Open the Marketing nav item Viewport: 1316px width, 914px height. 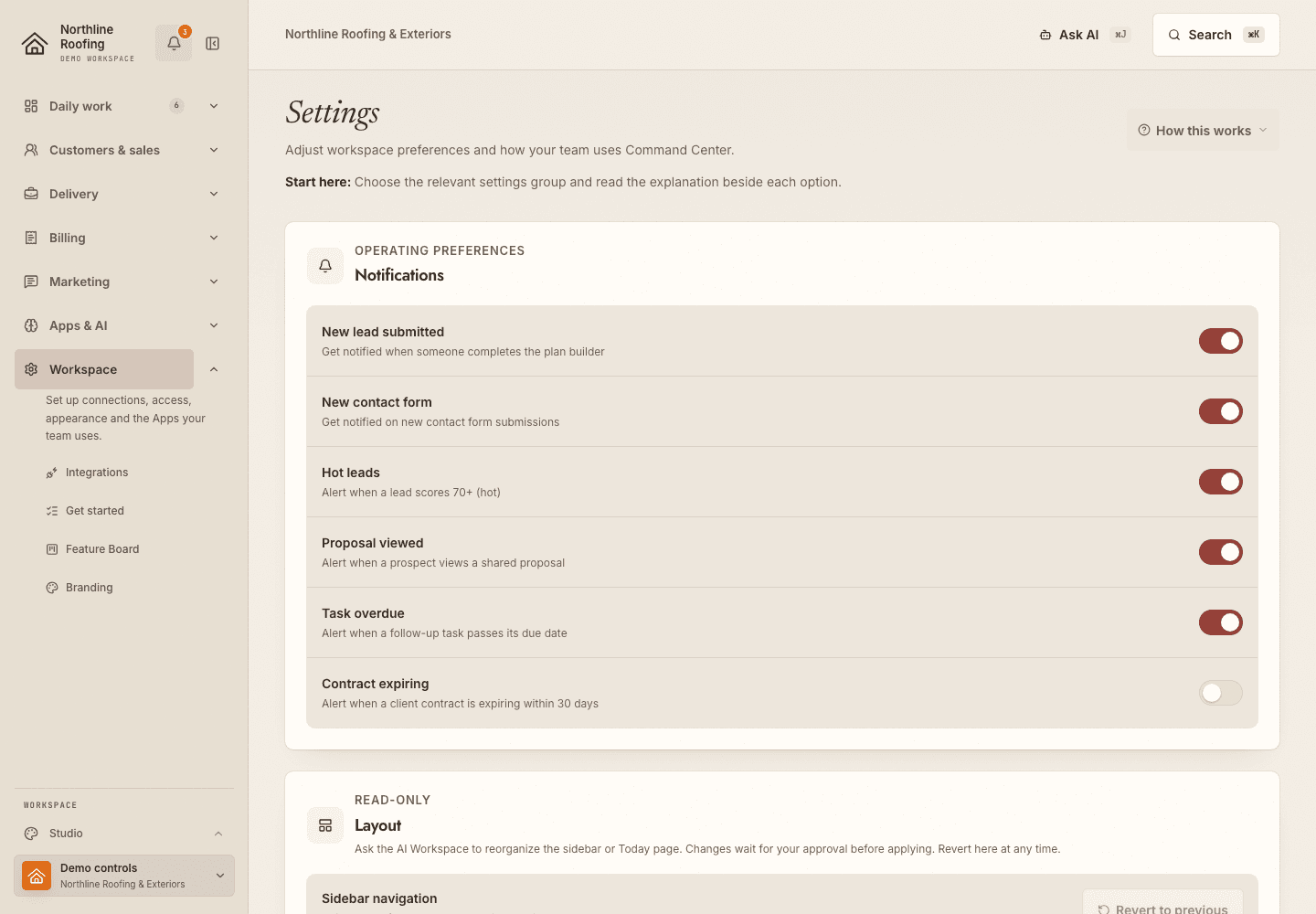(104, 282)
